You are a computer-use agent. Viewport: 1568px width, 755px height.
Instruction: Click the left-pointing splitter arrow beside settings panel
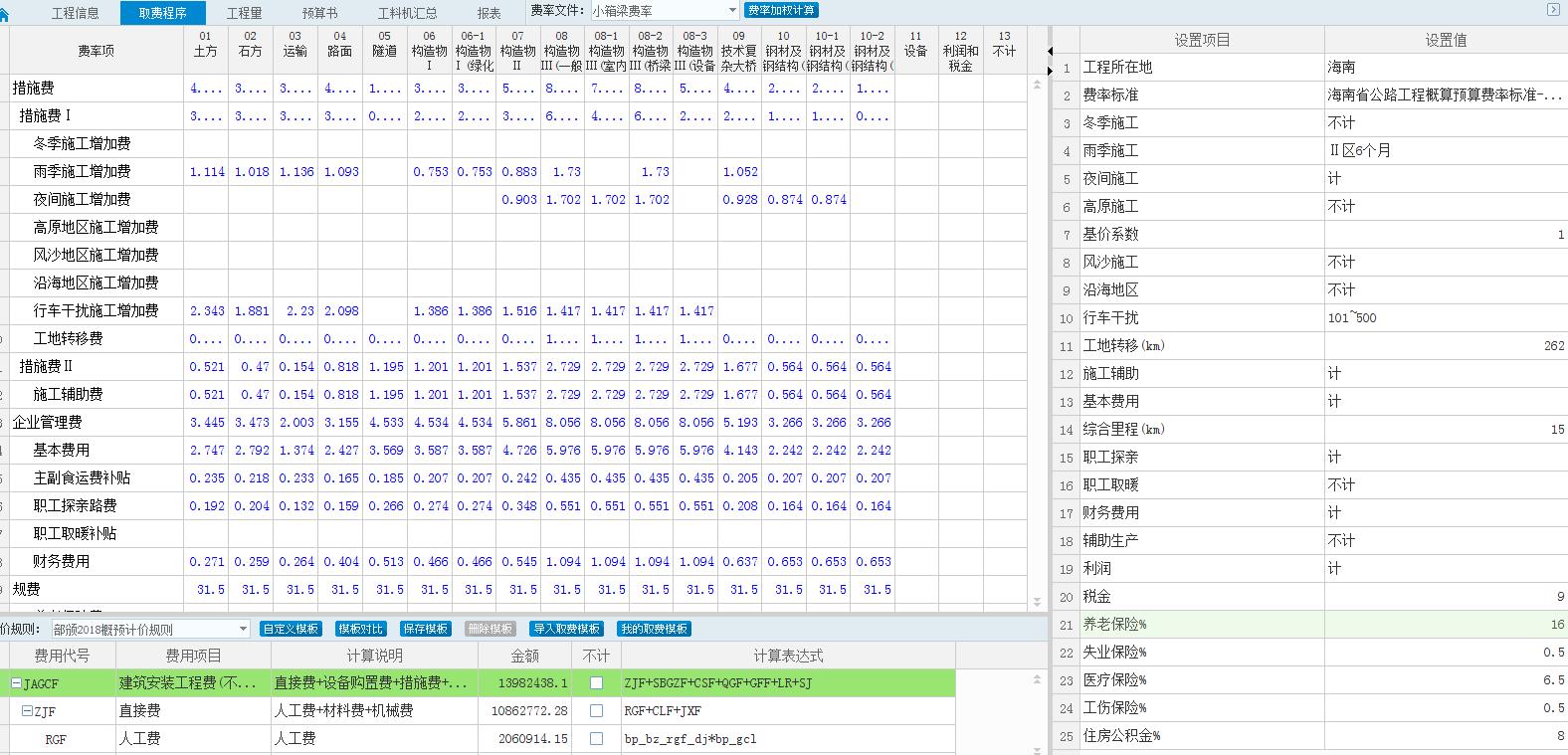click(x=1049, y=52)
